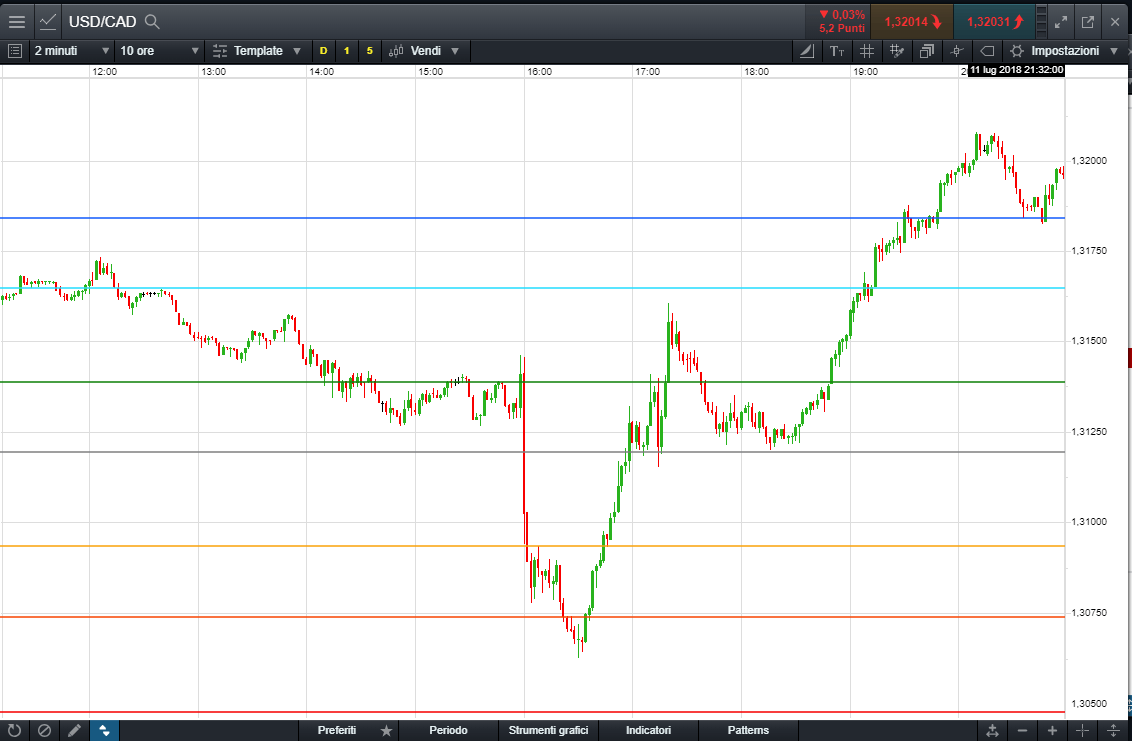Toggle the chart grid lines
The image size is (1132, 741).
point(866,51)
